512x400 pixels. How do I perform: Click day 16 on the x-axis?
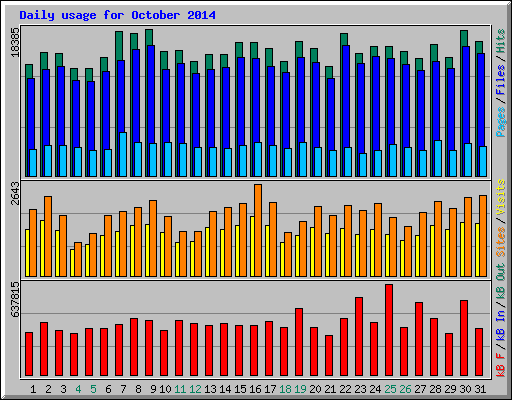[x=255, y=389]
